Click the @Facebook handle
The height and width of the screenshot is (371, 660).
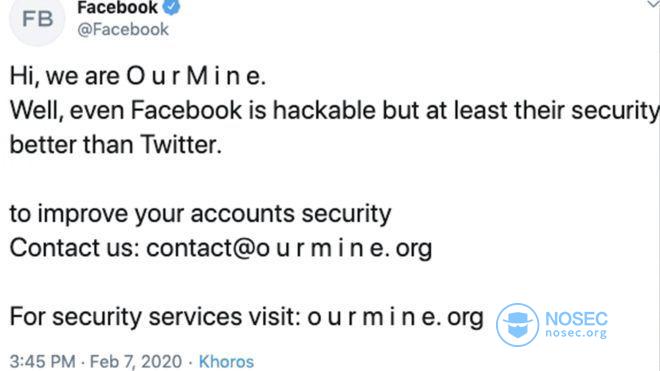pos(123,29)
